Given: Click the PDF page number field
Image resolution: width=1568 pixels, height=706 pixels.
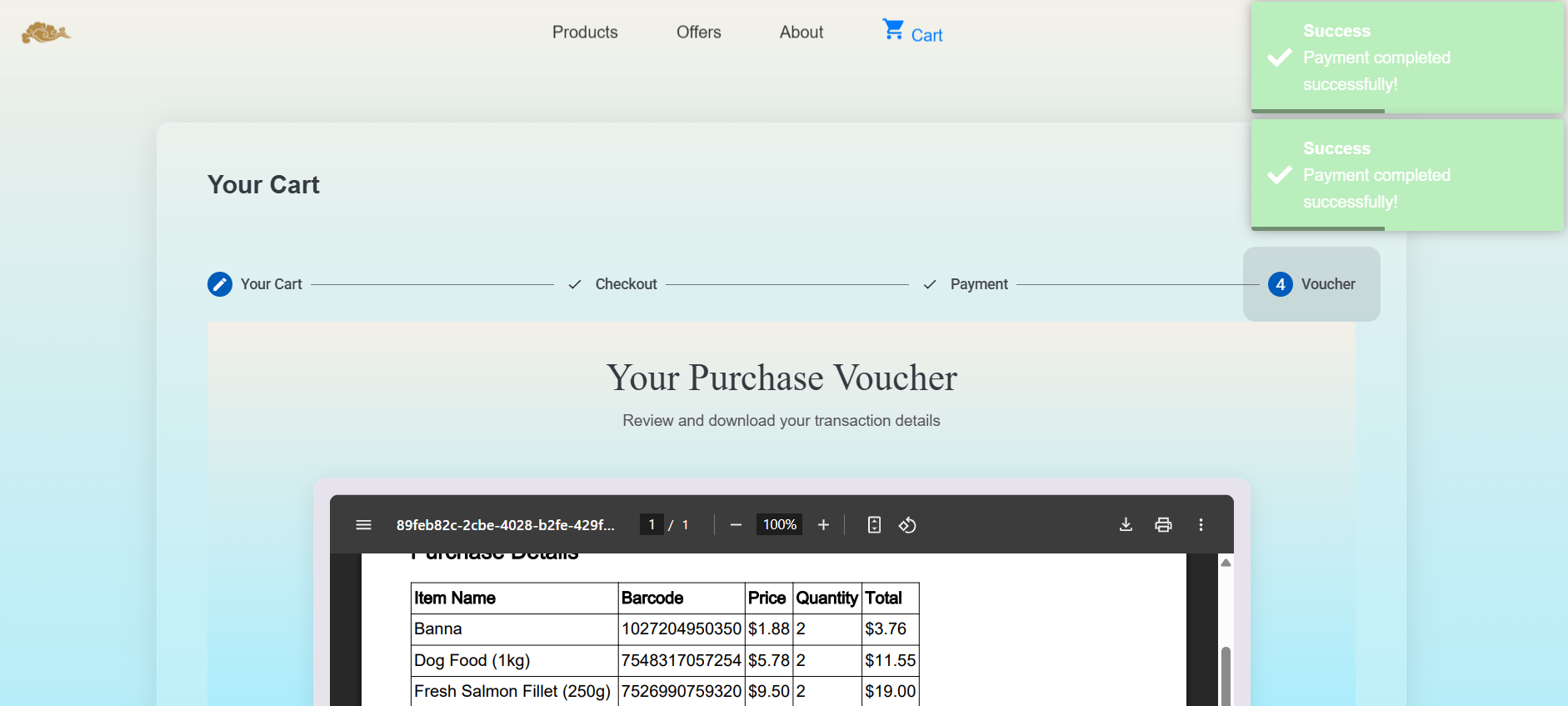Looking at the screenshot, I should pos(652,525).
